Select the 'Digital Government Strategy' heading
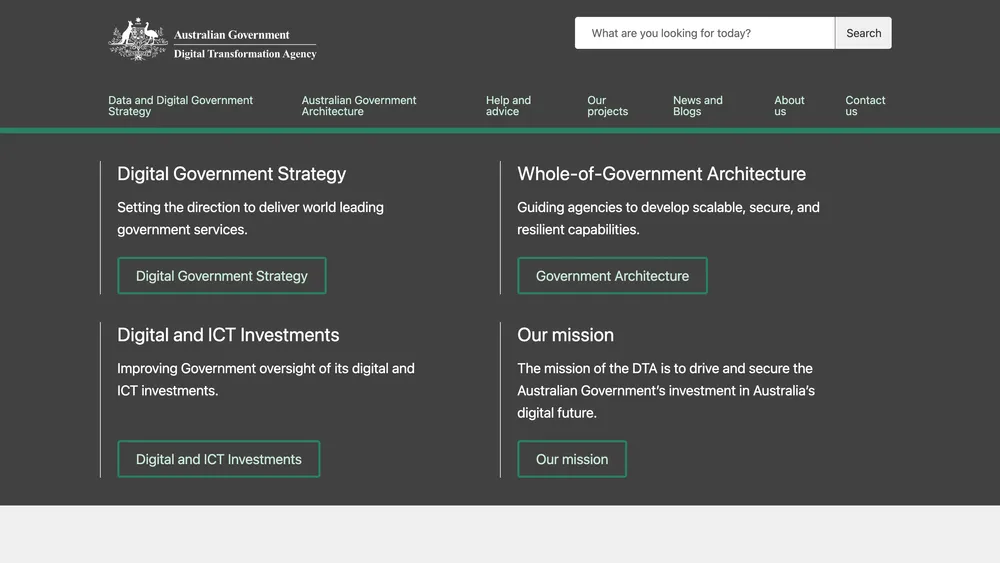 coord(232,174)
